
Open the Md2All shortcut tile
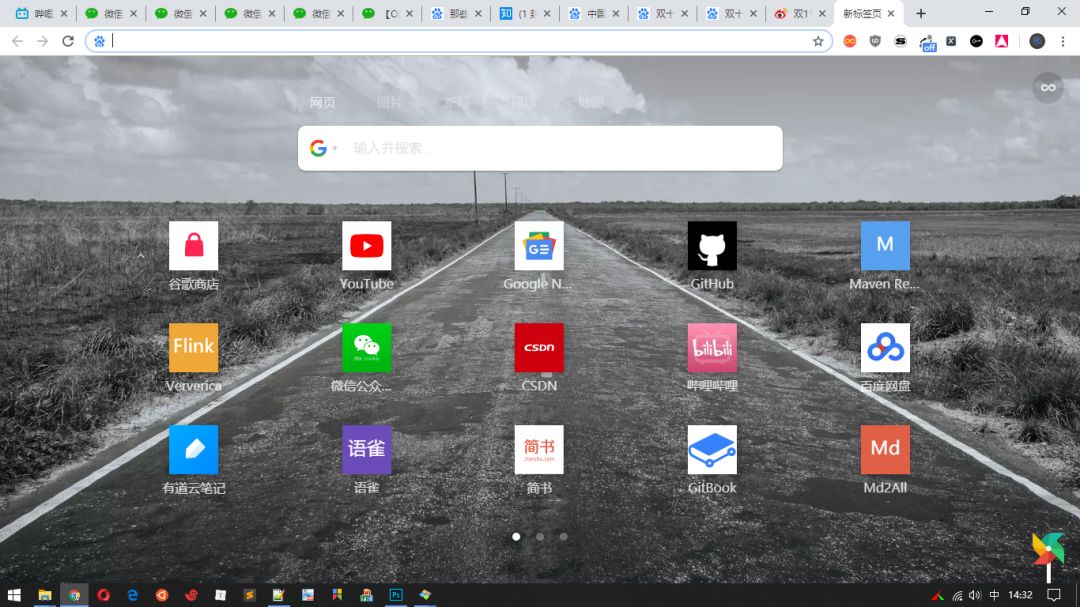pyautogui.click(x=885, y=450)
